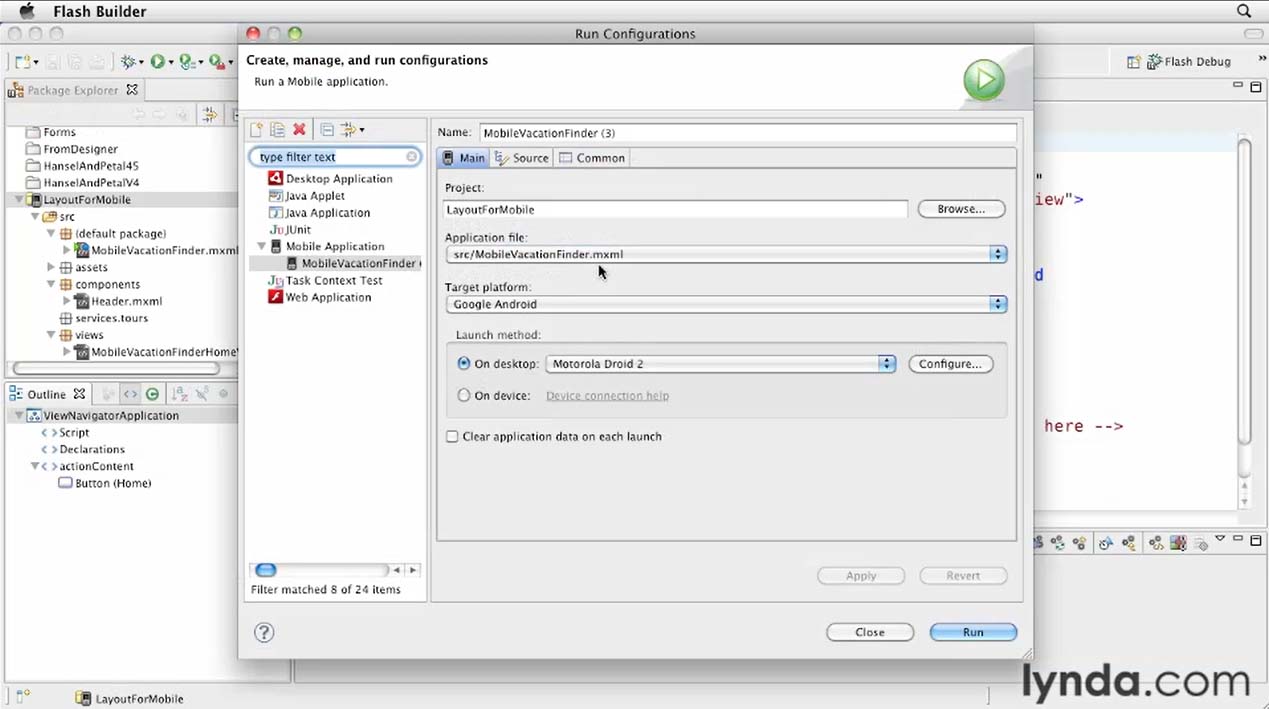1269x709 pixels.
Task: Select Java Applet in the configuration list
Action: click(306, 196)
